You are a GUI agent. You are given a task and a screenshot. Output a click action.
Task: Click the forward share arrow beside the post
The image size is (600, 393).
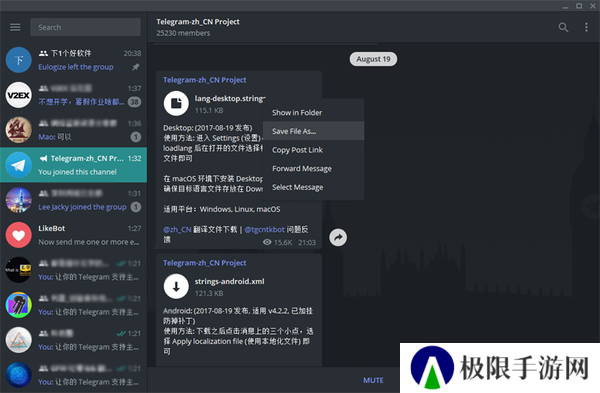coord(338,238)
